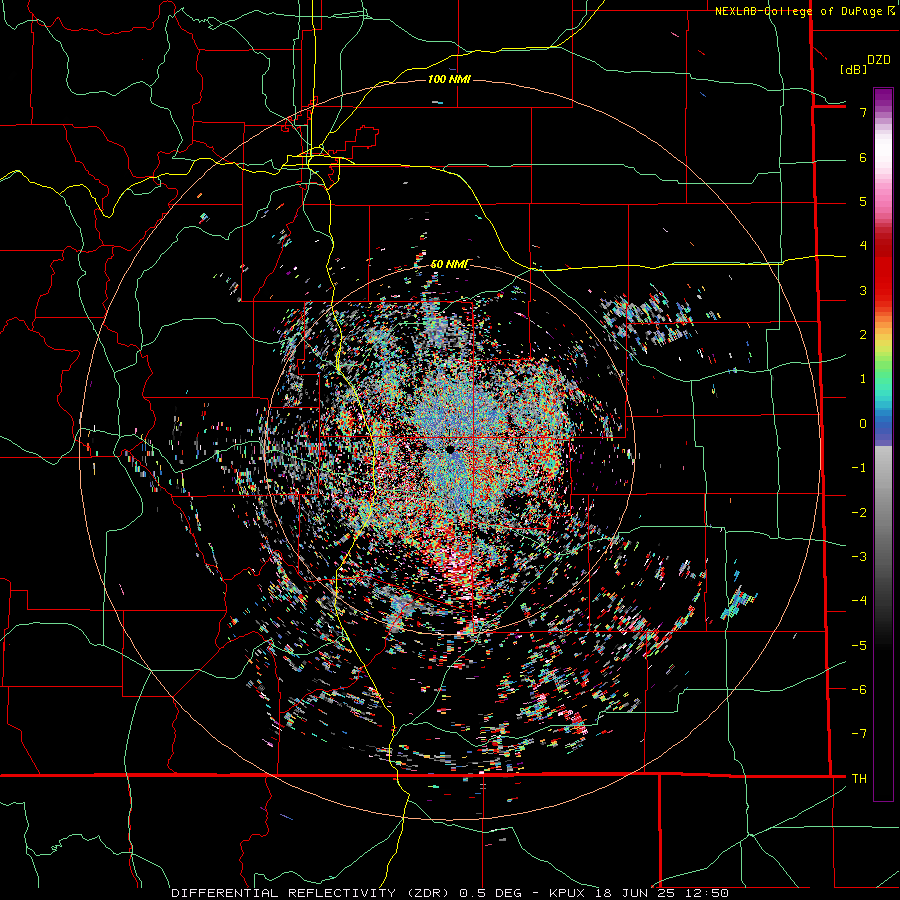The width and height of the screenshot is (900, 900).
Task: Click the DIFFERENTIAL REFLECTIVITY (ZDR) footer title
Action: pyautogui.click(x=312, y=893)
